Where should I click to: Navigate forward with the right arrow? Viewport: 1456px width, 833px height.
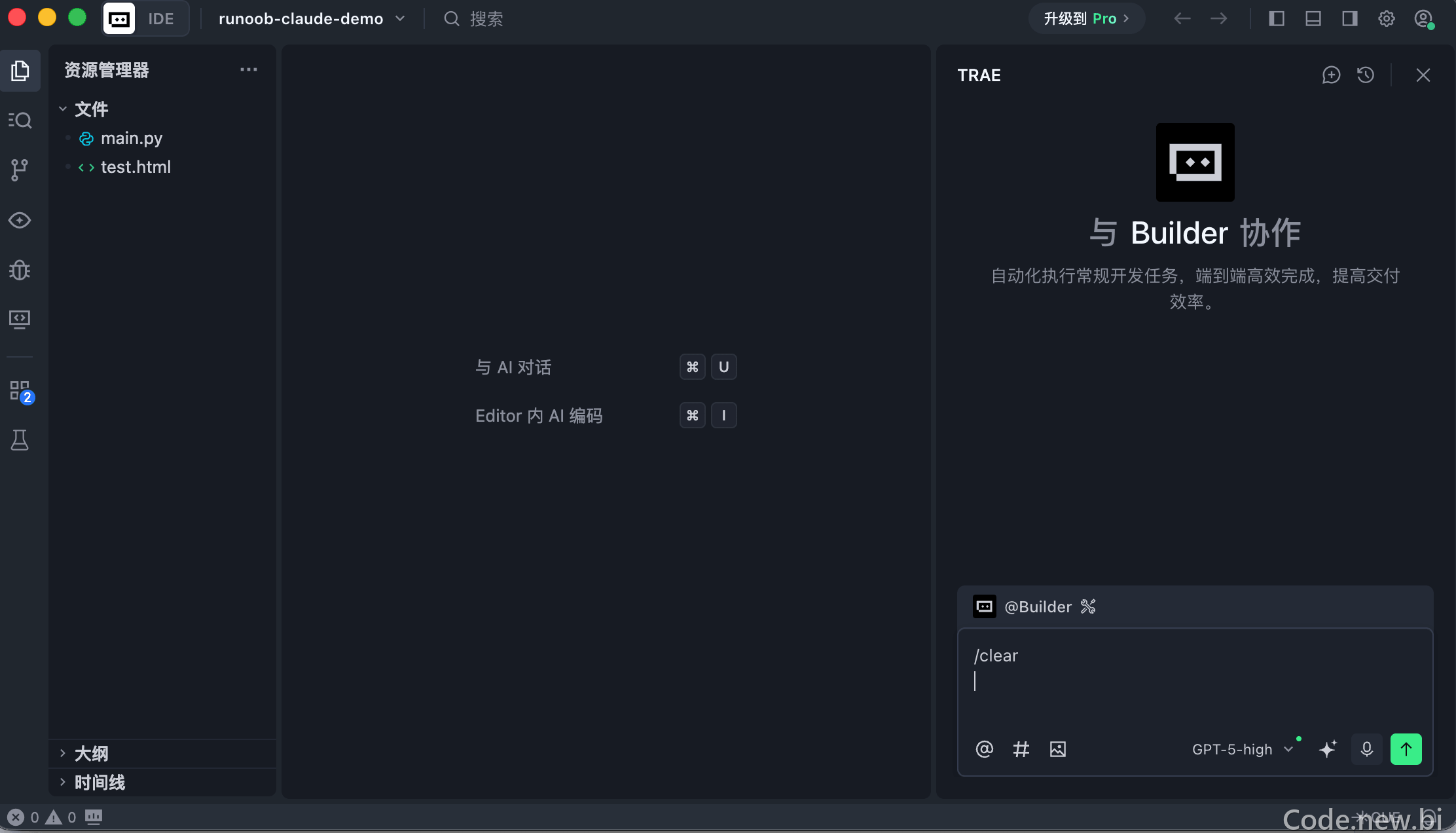(x=1219, y=18)
